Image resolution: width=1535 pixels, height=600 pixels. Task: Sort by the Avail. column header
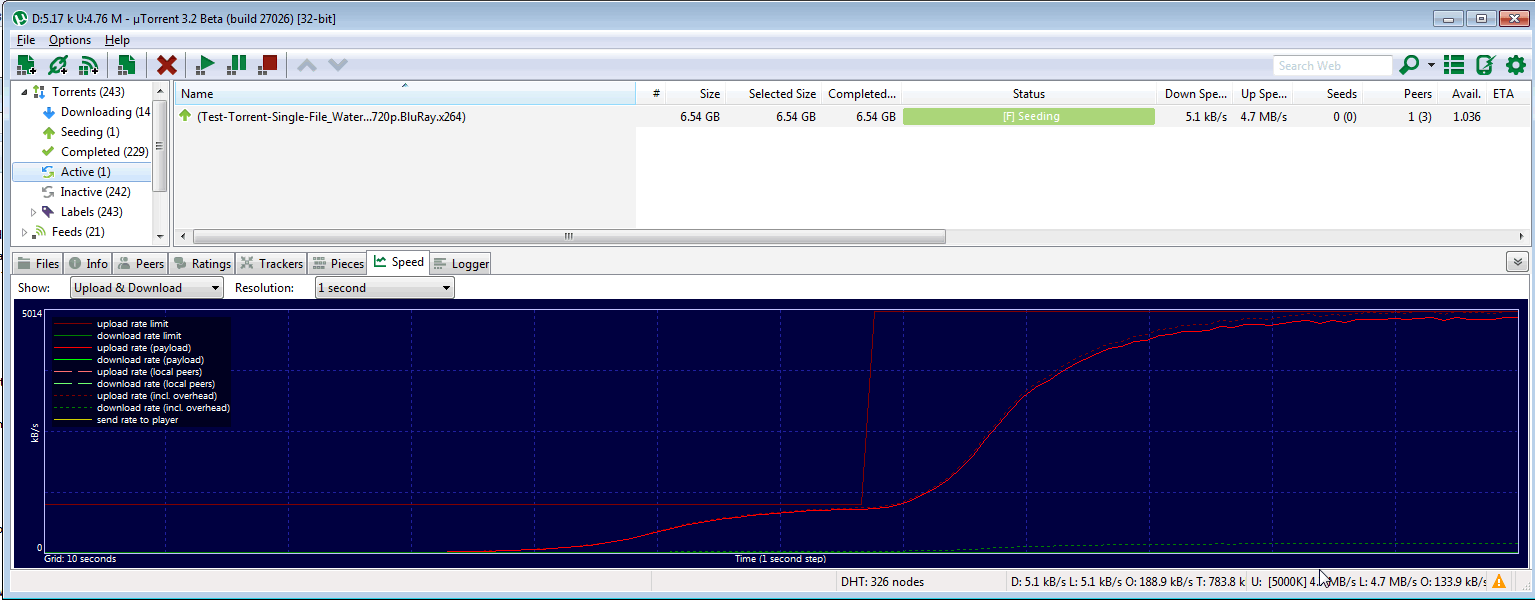coord(1462,93)
